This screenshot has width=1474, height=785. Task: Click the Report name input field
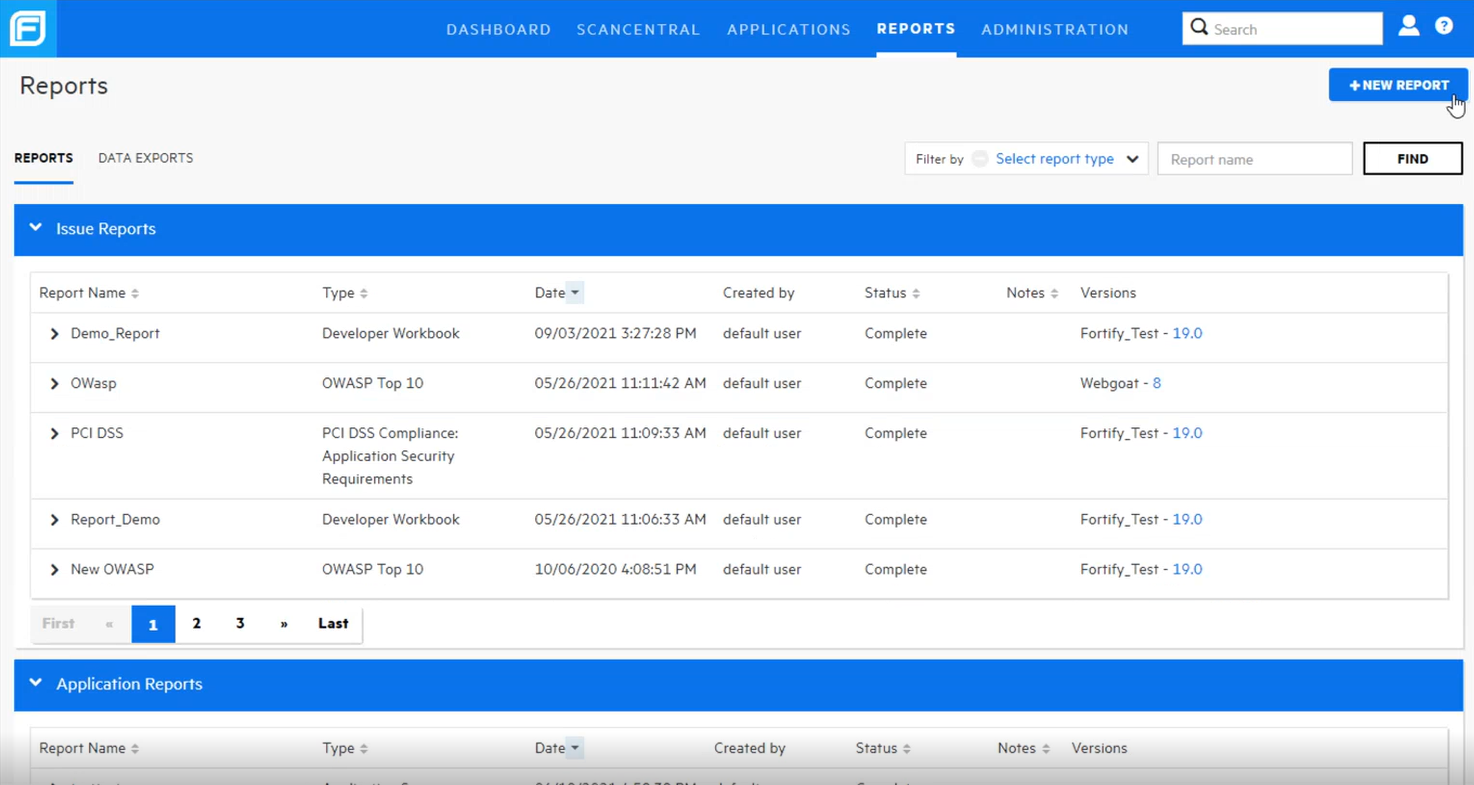(x=1254, y=159)
